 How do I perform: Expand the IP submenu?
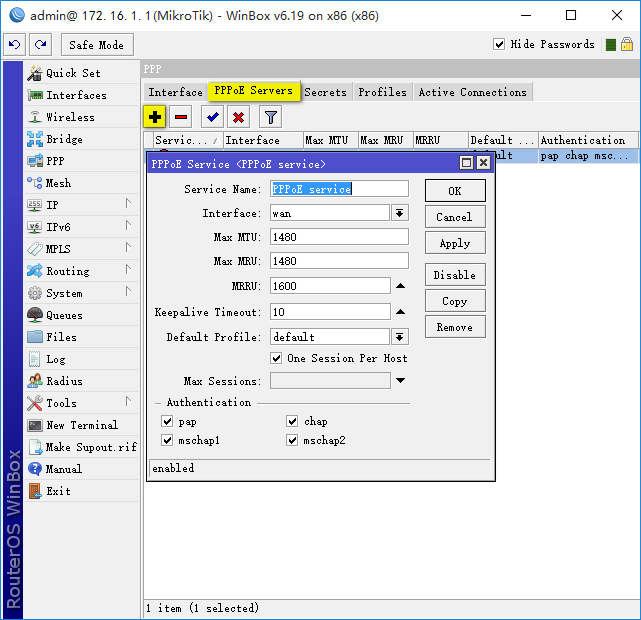(128, 203)
